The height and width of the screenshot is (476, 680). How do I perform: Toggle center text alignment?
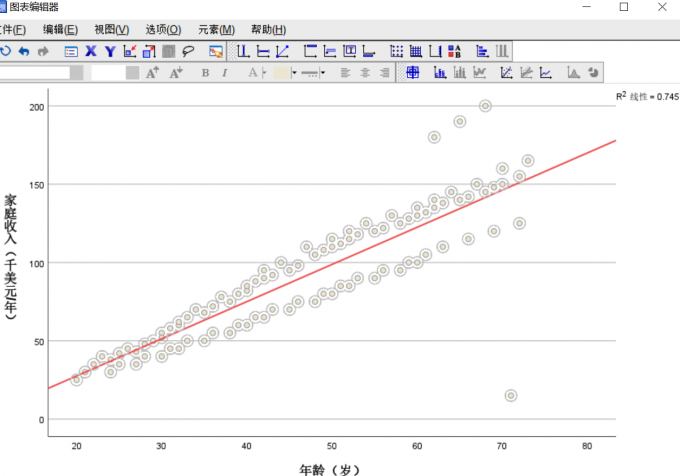pos(365,72)
